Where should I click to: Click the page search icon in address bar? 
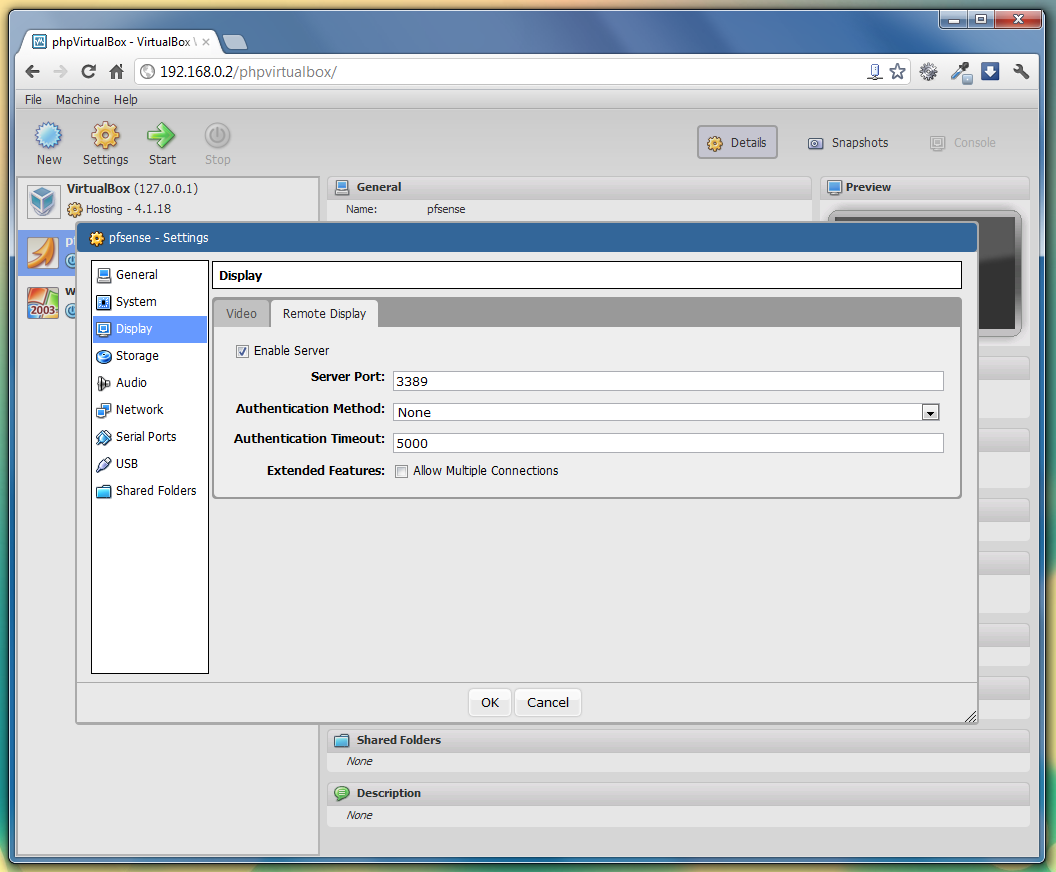pos(874,71)
